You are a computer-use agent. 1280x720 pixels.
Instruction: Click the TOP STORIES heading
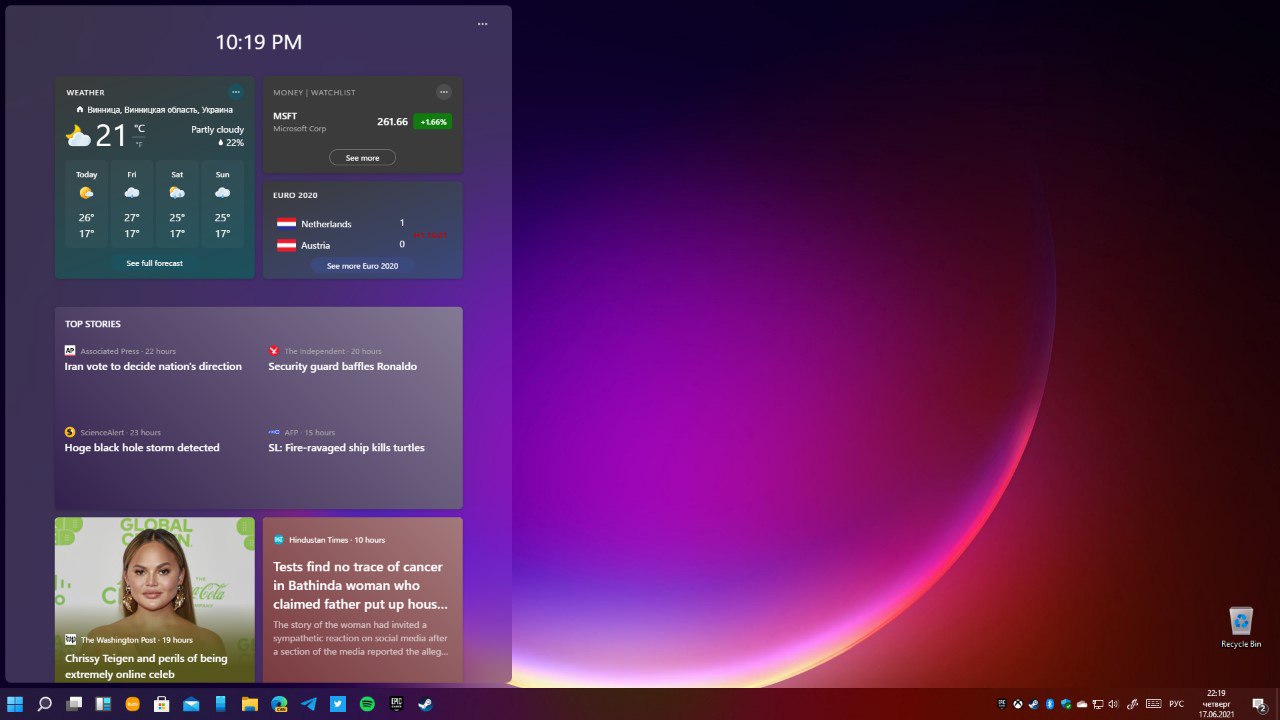point(93,324)
